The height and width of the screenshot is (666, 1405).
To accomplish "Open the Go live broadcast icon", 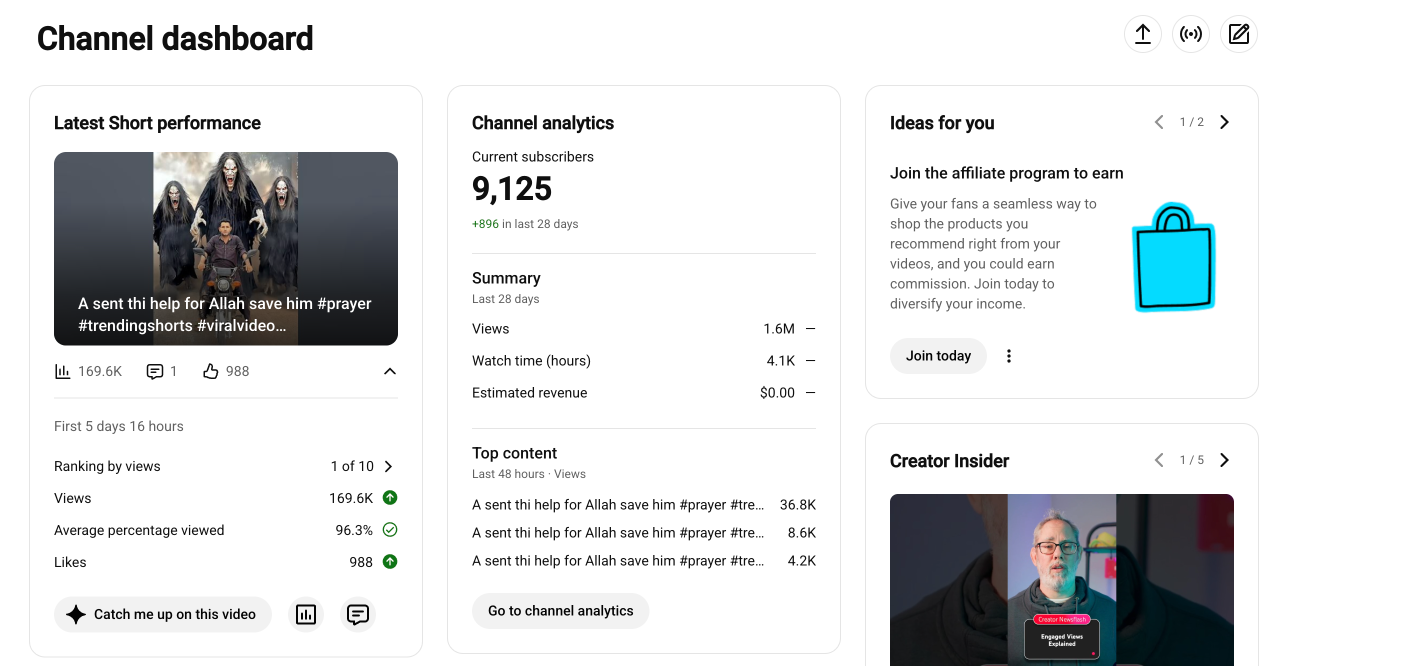I will click(1191, 34).
